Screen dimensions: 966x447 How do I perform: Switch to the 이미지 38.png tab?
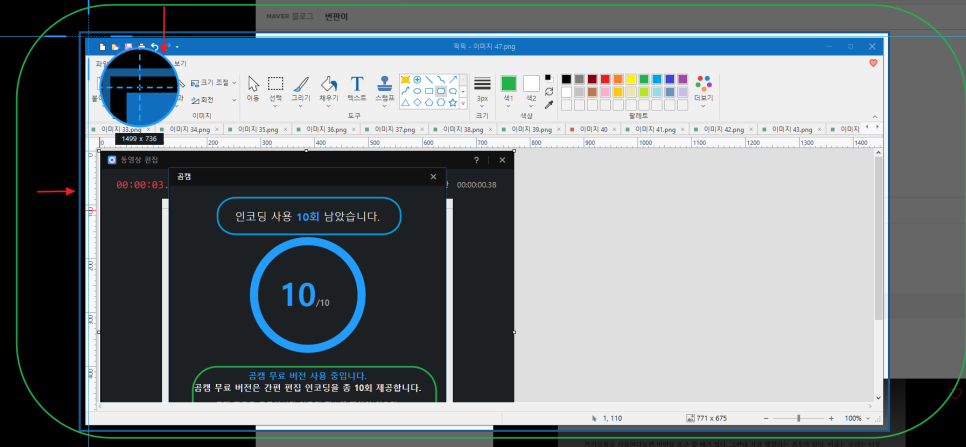[x=463, y=129]
